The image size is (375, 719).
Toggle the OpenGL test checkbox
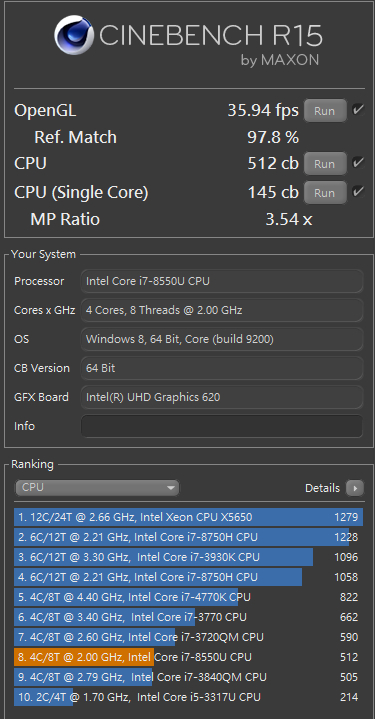click(358, 110)
